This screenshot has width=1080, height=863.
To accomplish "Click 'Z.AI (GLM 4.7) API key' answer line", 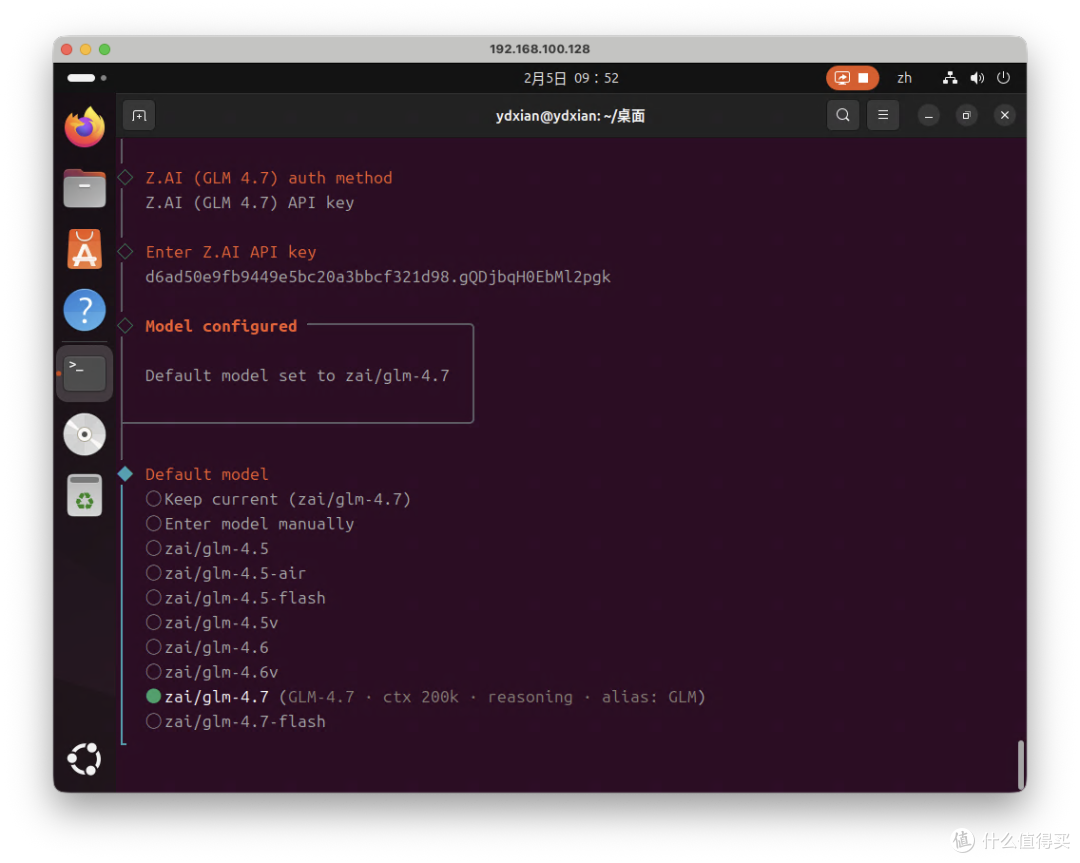I will click(249, 203).
